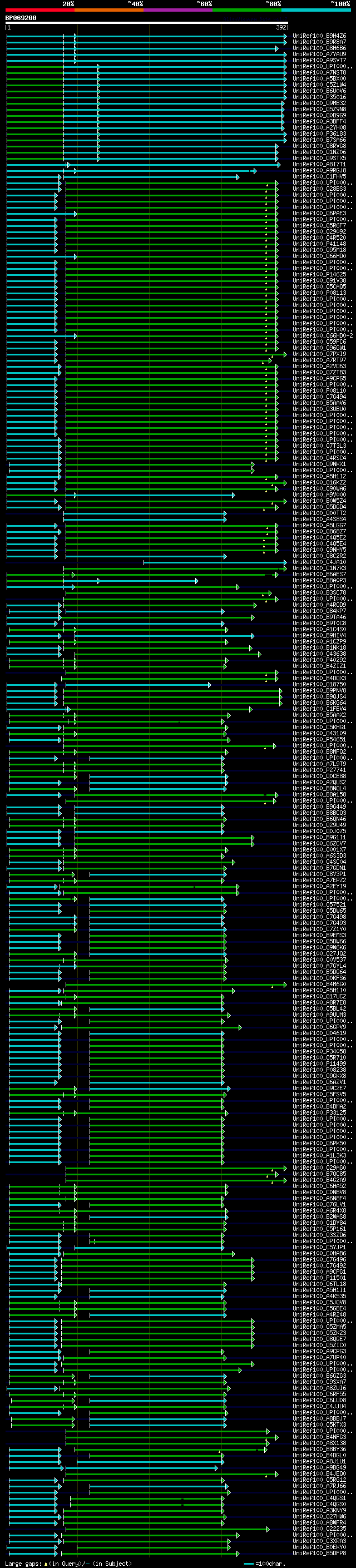Select UniRef100_Q5KTX3 label
Viewport: 356px width, 1568px height.
pyautogui.click(x=319, y=1426)
